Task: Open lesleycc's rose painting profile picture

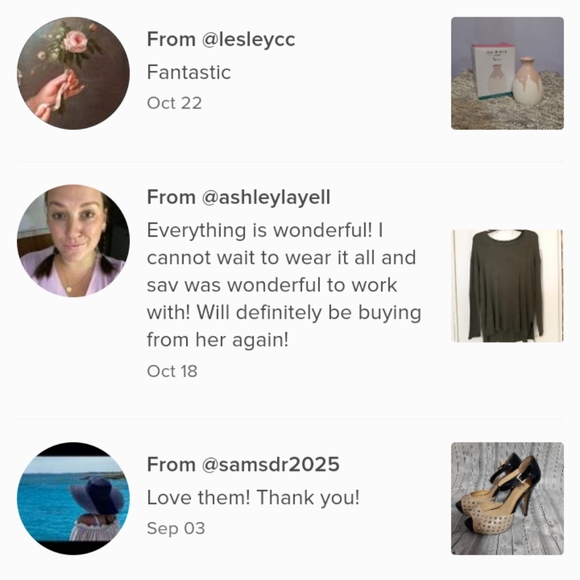Action: [x=73, y=73]
